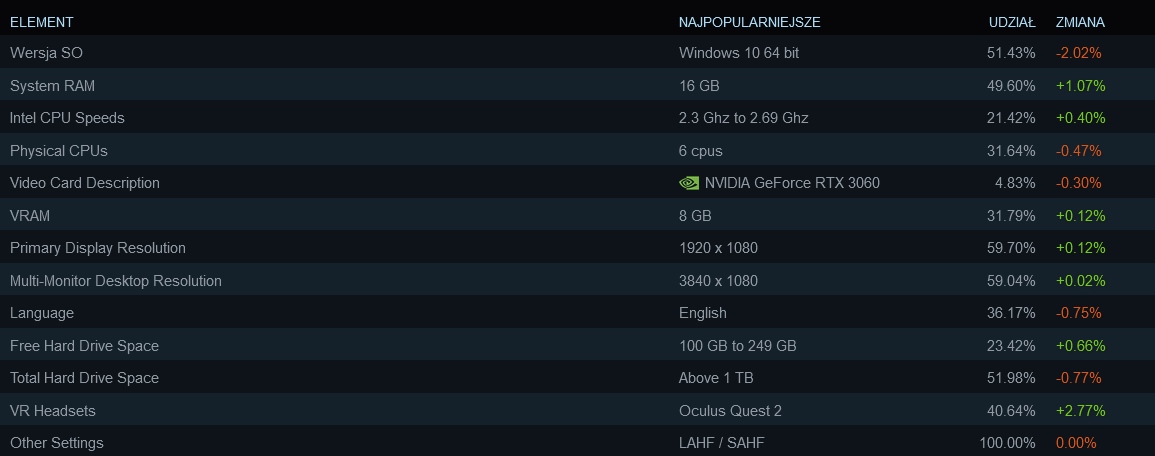This screenshot has height=456, width=1155.
Task: Click the ZMIANA column header
Action: pos(1080,22)
